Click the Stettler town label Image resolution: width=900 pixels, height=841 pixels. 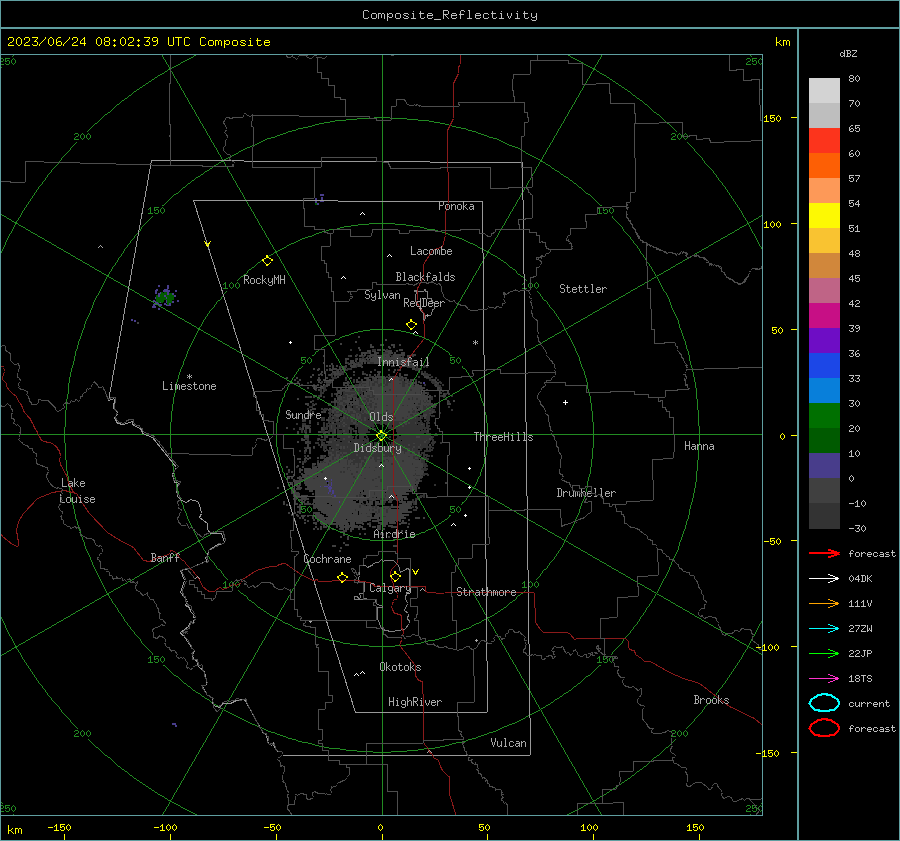[583, 289]
